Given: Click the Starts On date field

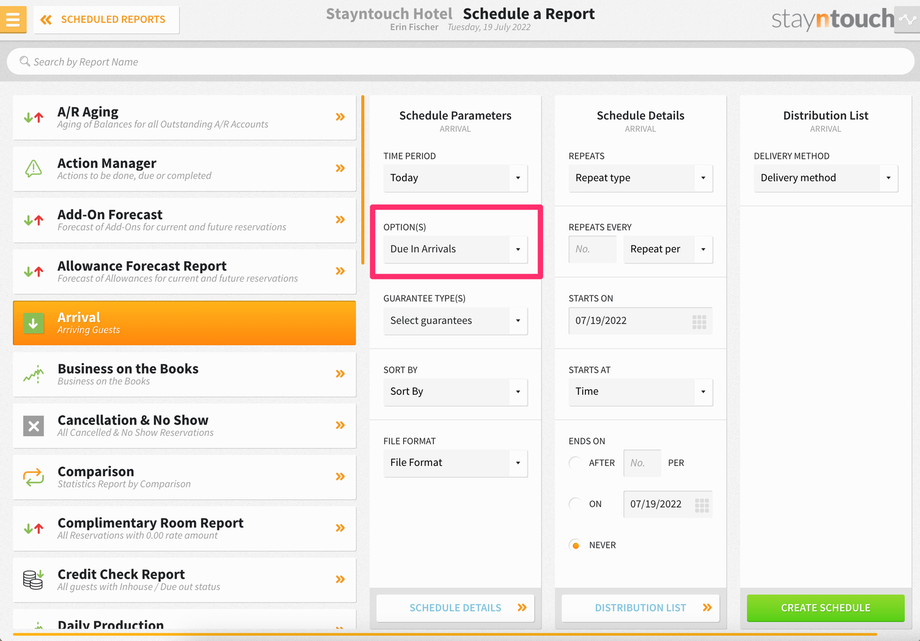Looking at the screenshot, I should [640, 320].
